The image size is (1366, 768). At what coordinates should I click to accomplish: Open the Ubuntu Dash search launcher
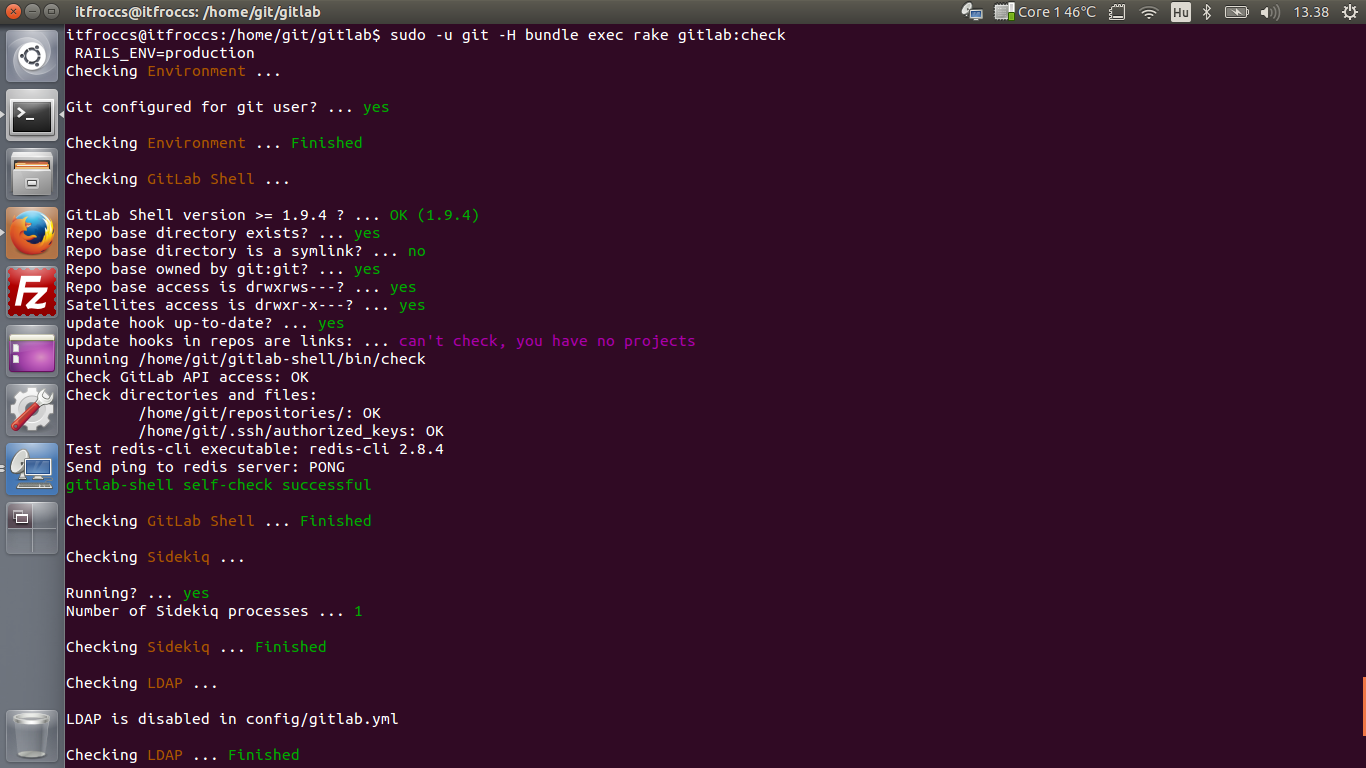32,56
